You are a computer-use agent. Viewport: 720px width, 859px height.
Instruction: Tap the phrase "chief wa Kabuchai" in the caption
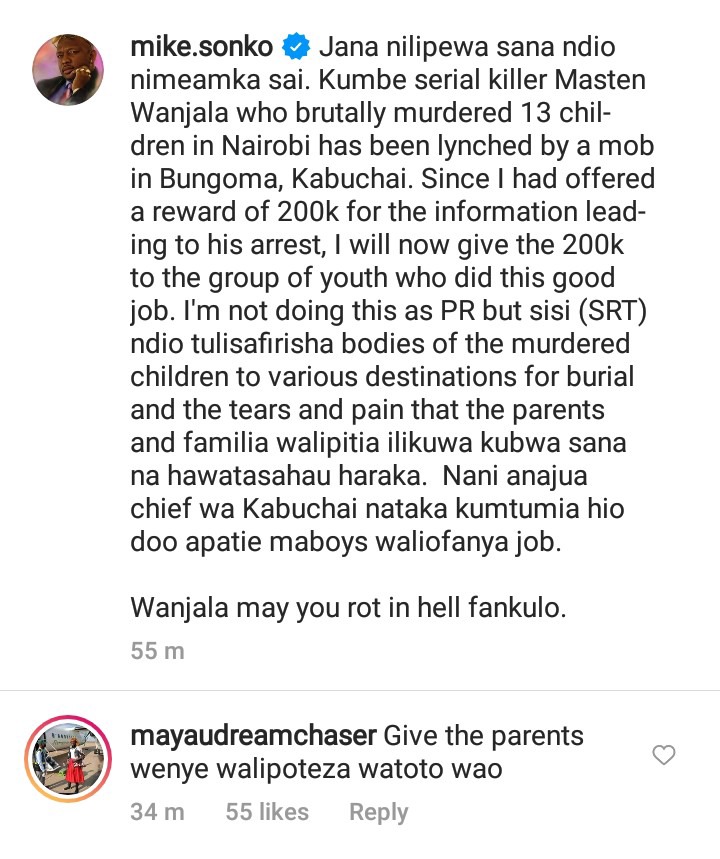coord(244,509)
